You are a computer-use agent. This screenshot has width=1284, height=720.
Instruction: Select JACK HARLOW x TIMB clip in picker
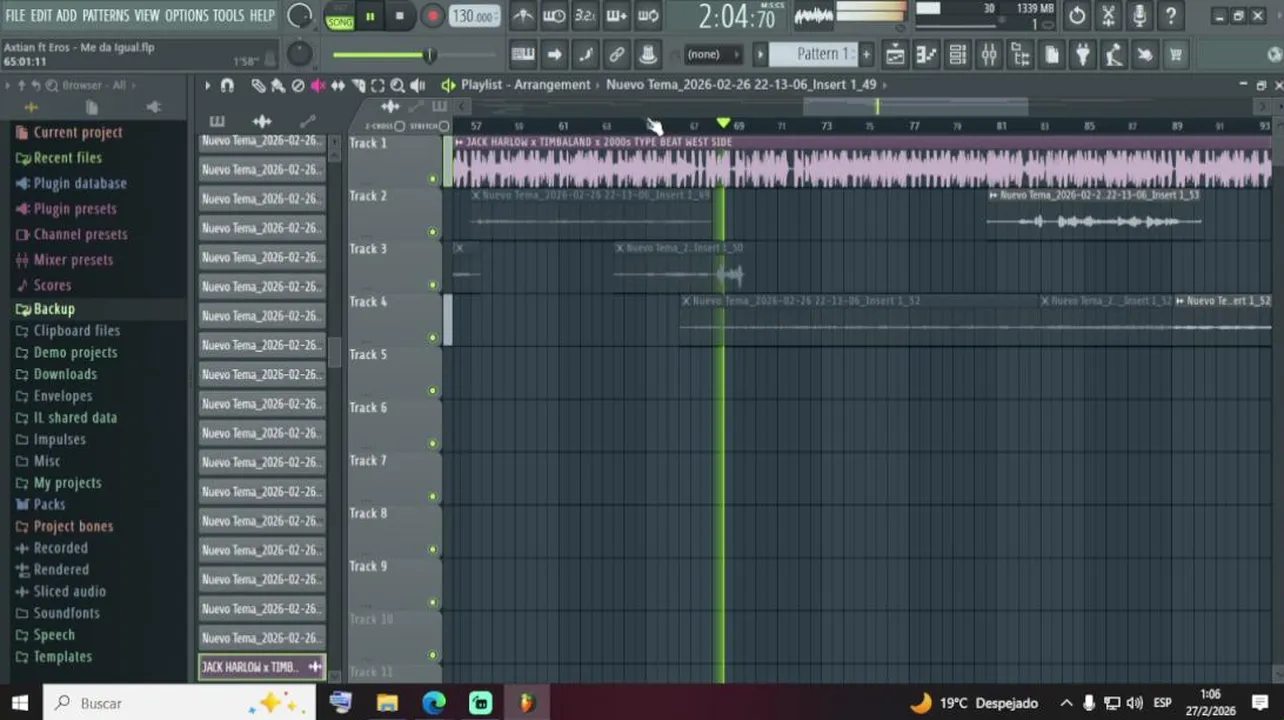tap(262, 667)
